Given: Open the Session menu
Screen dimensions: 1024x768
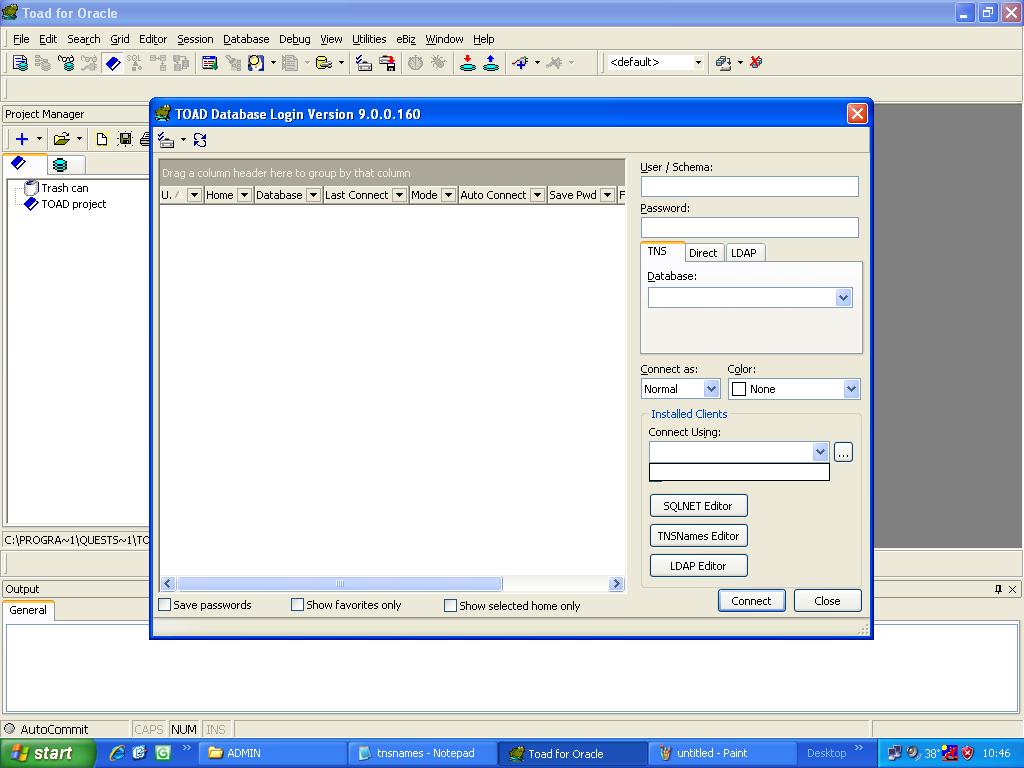Looking at the screenshot, I should (195, 39).
